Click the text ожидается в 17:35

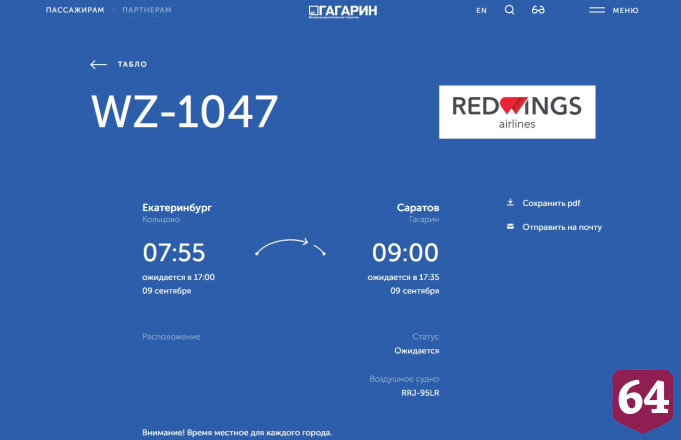403,277
